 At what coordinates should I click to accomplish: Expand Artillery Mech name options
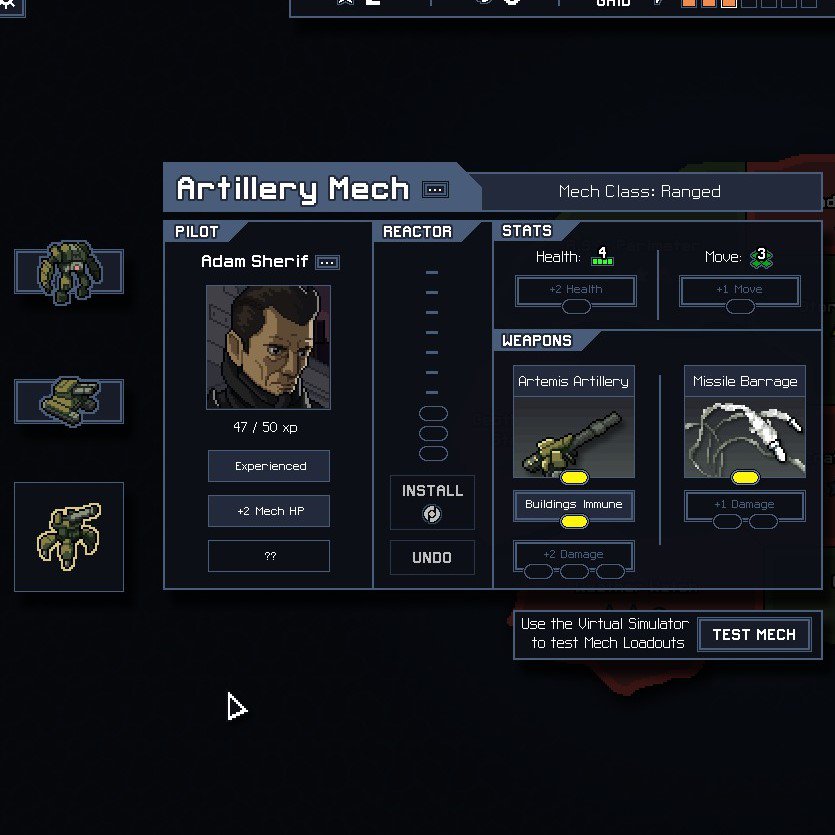click(x=435, y=190)
